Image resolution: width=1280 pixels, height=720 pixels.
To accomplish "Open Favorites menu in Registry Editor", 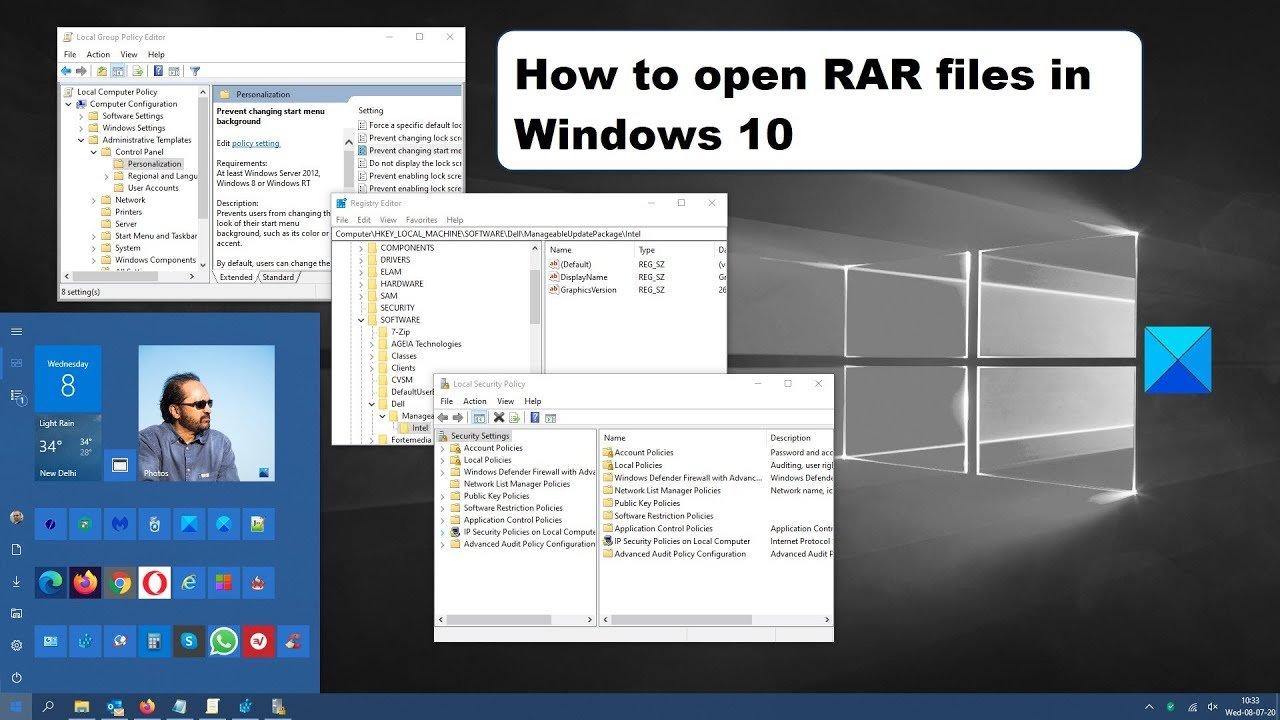I will click(x=421, y=220).
